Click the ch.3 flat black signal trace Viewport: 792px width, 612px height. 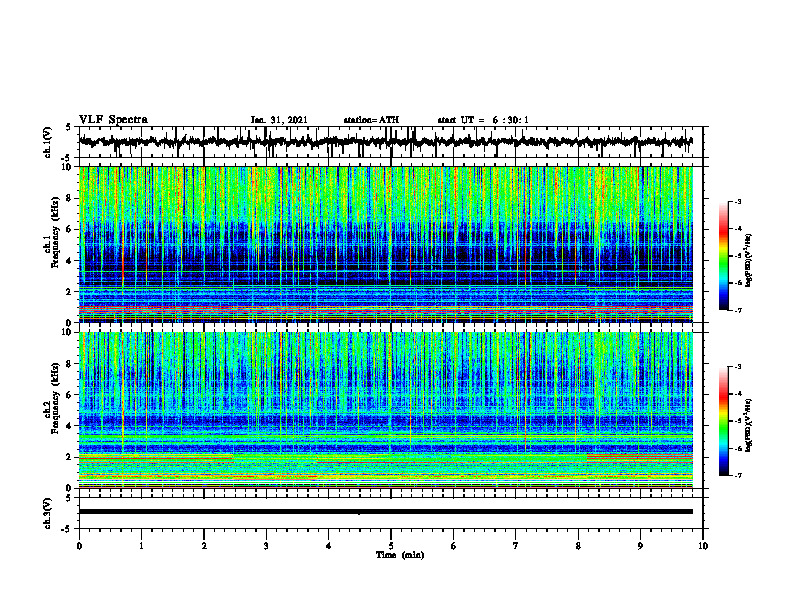click(x=385, y=512)
